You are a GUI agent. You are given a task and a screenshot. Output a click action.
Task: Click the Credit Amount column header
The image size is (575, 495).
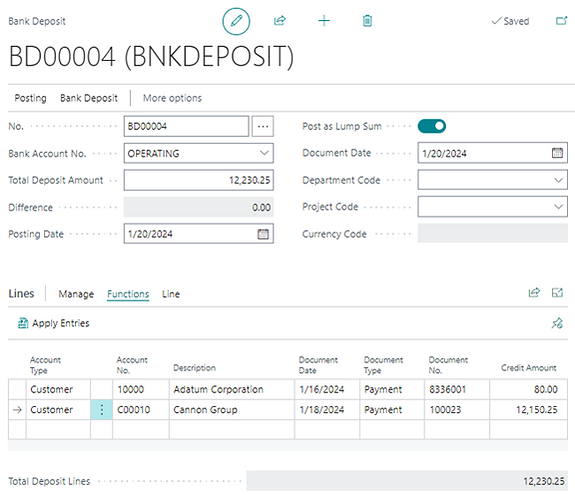pos(528,368)
